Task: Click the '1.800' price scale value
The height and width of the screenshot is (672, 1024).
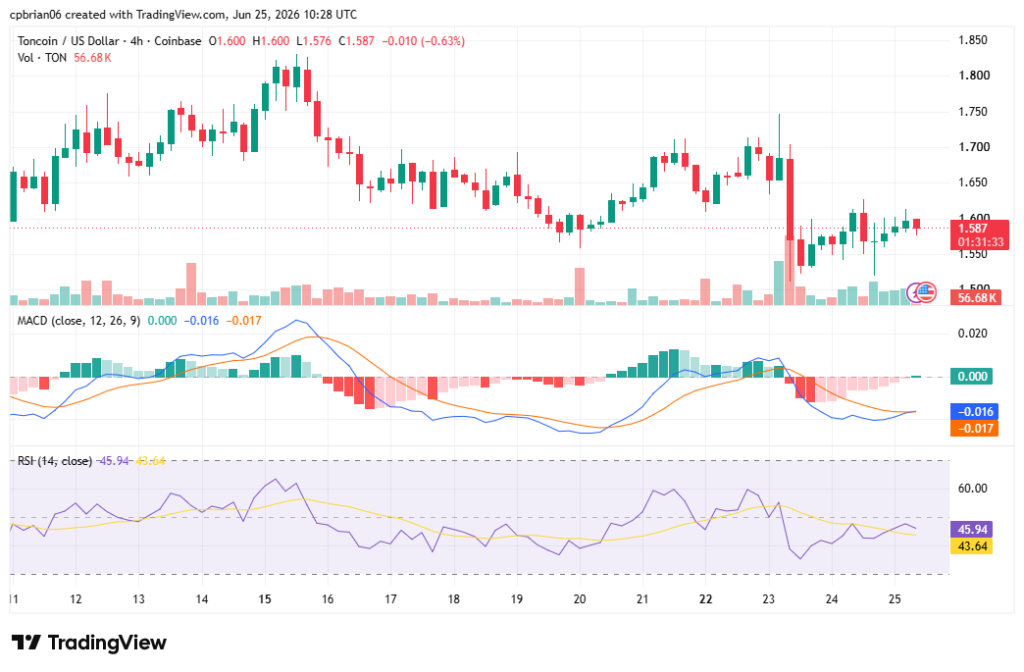Action: pos(974,76)
